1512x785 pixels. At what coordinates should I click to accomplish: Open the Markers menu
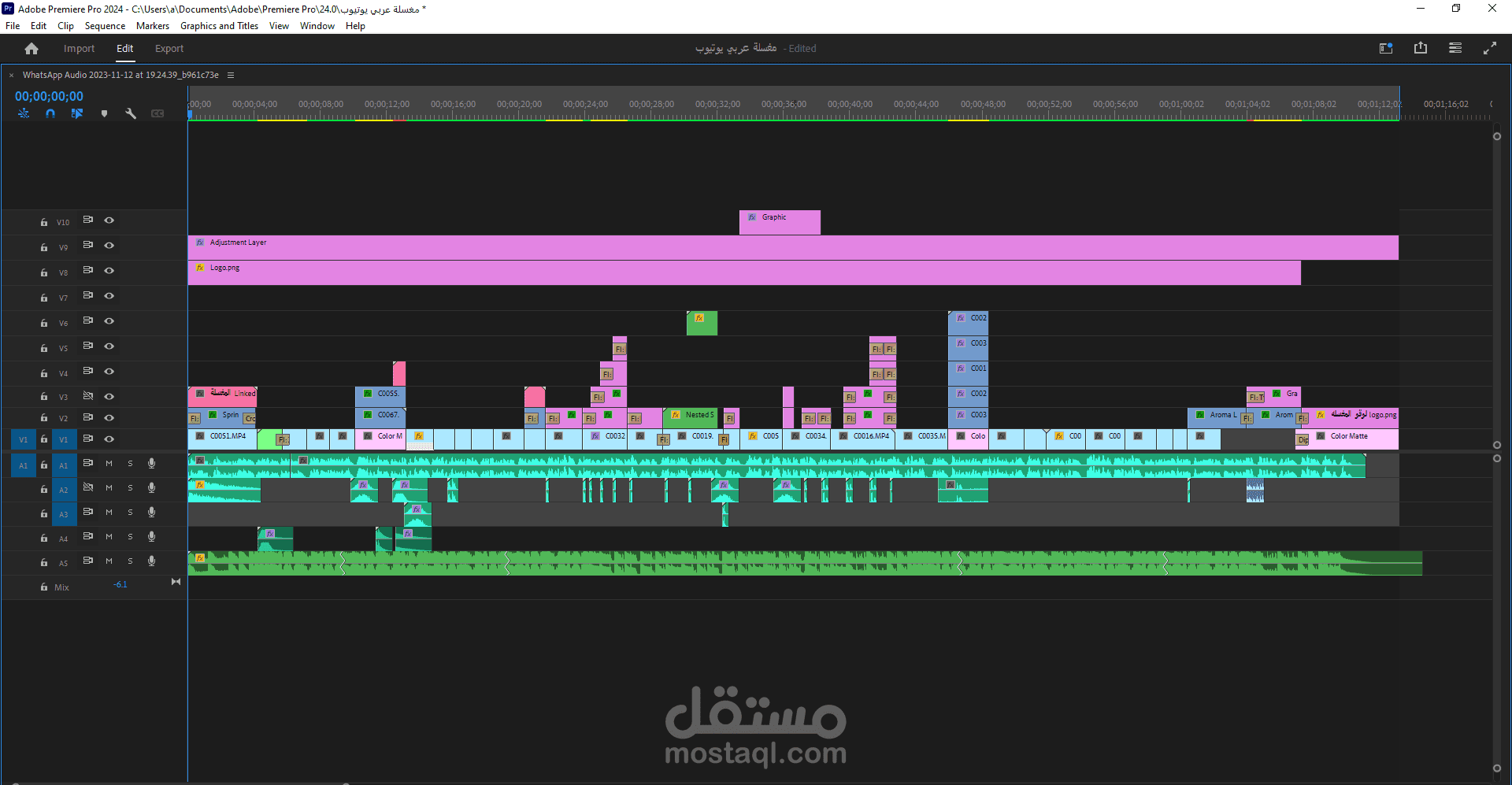pyautogui.click(x=153, y=26)
